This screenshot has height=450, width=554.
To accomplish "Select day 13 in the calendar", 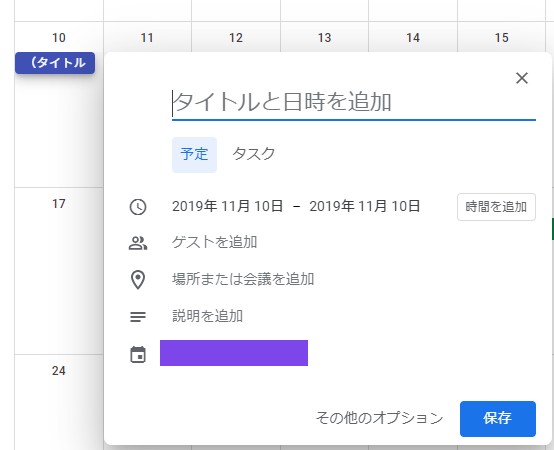I will 324,38.
